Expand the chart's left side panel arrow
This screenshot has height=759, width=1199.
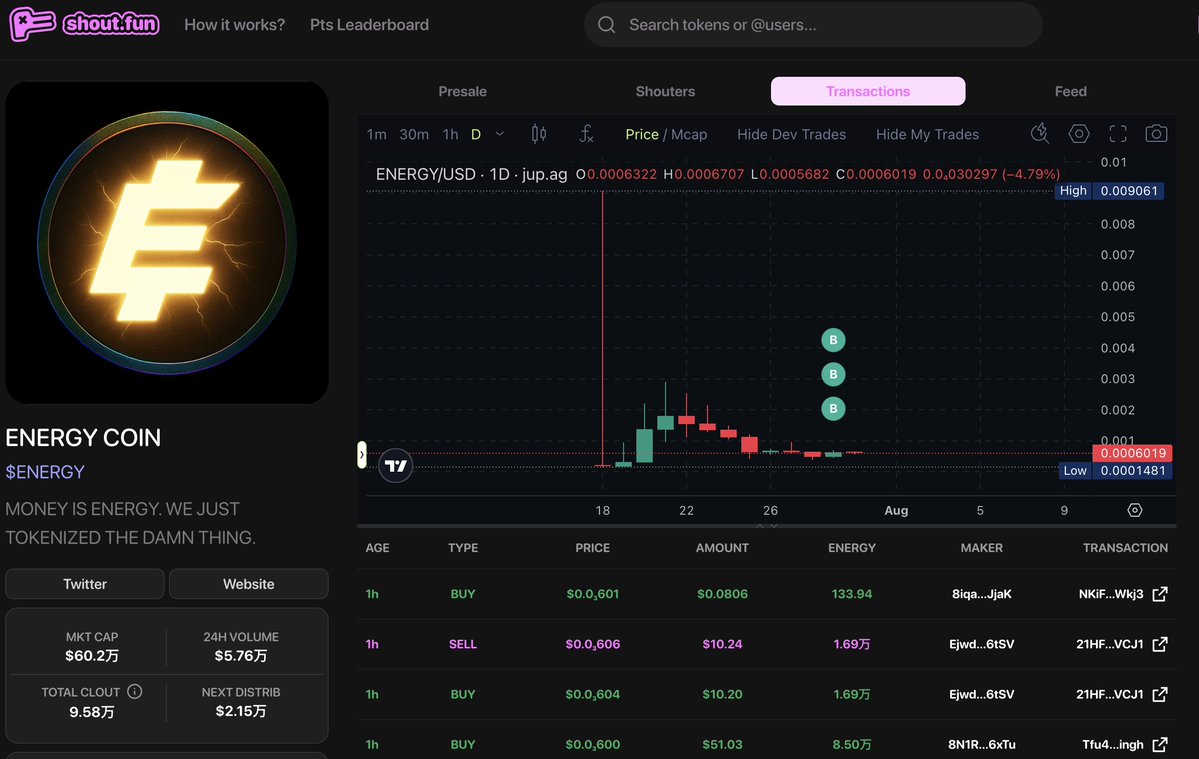point(362,455)
